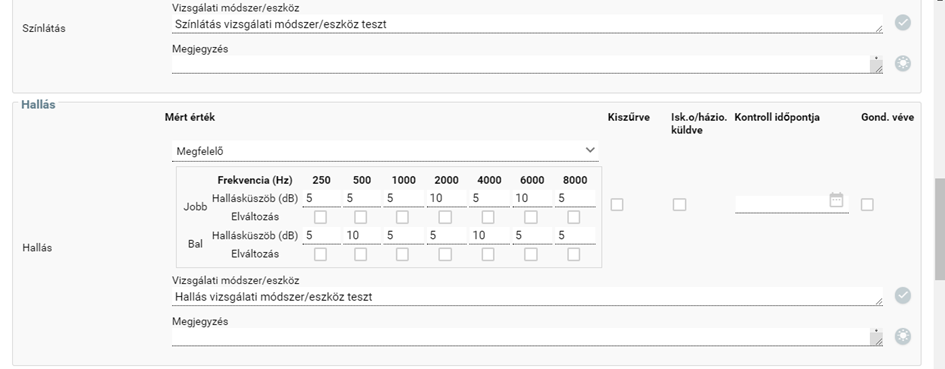Click the checkmark icon beside Színlátás method field
Image resolution: width=945 pixels, height=369 pixels.
pyautogui.click(x=902, y=23)
